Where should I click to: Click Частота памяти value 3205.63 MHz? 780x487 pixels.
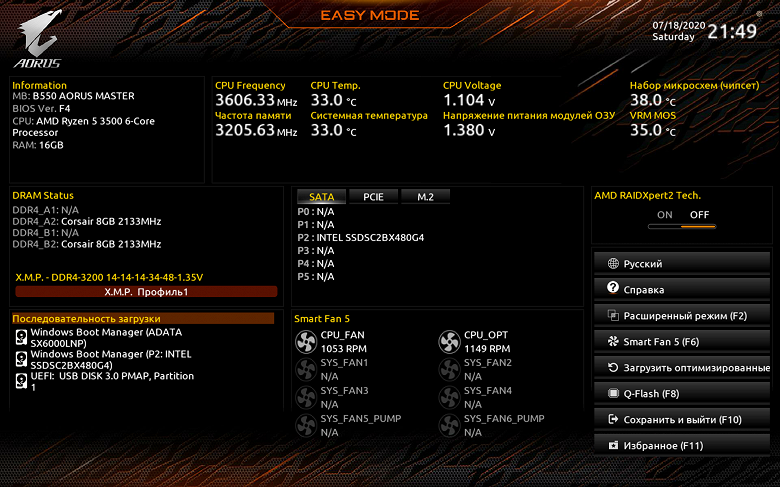256,130
